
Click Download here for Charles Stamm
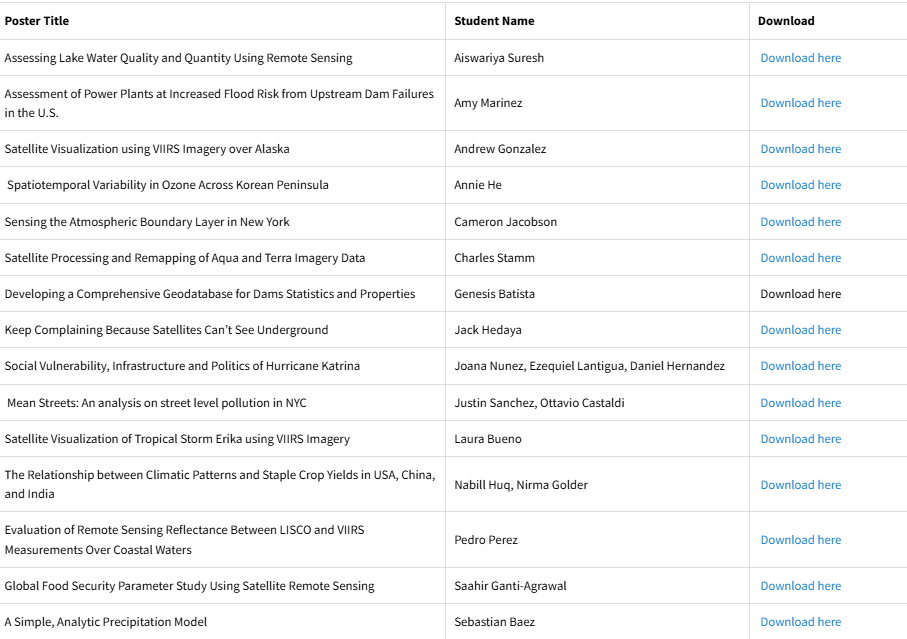pos(800,258)
